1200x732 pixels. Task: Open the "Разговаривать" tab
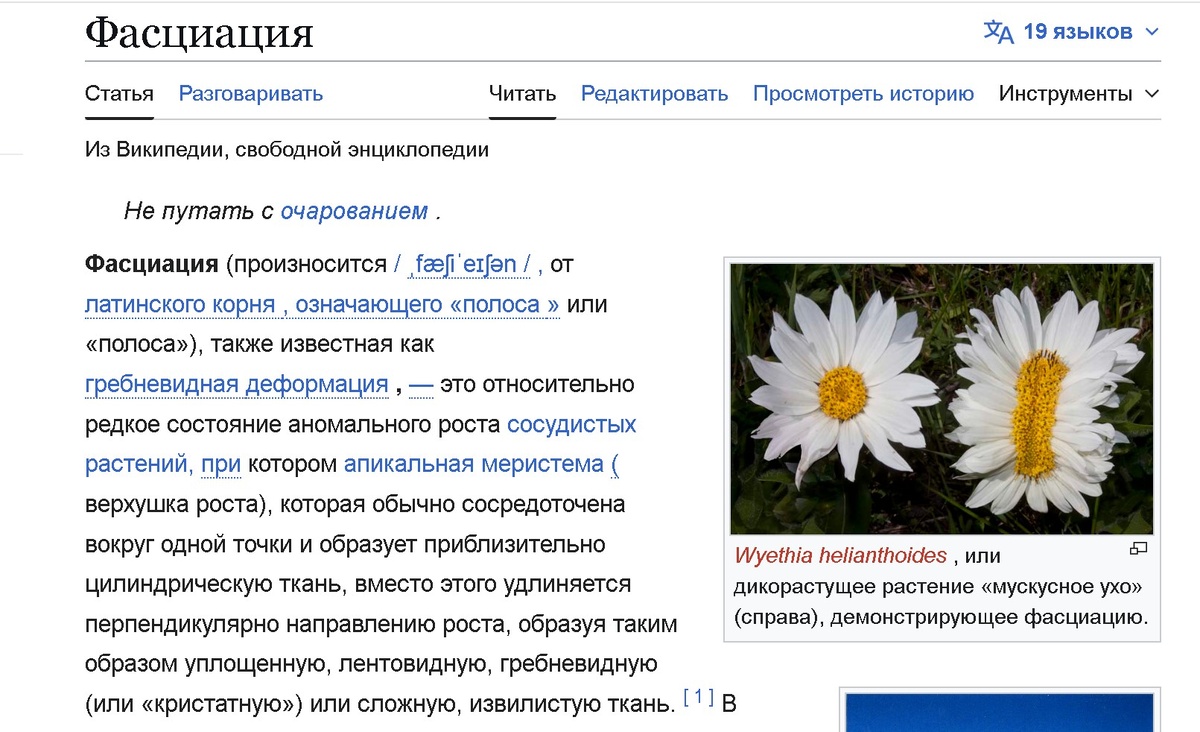[x=251, y=93]
